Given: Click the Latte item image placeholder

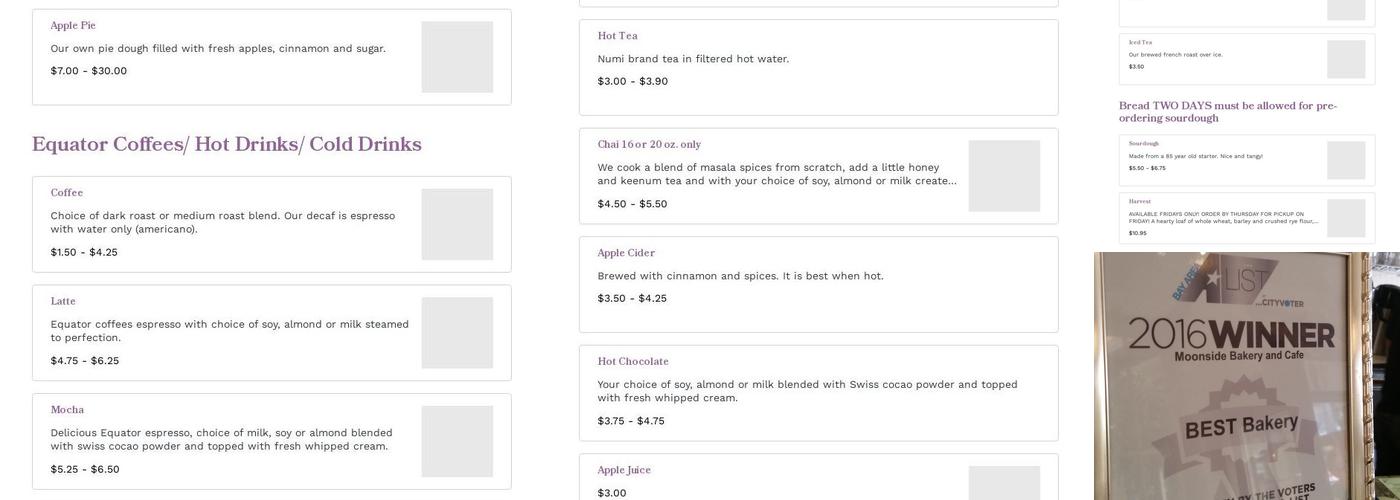Looking at the screenshot, I should [457, 333].
